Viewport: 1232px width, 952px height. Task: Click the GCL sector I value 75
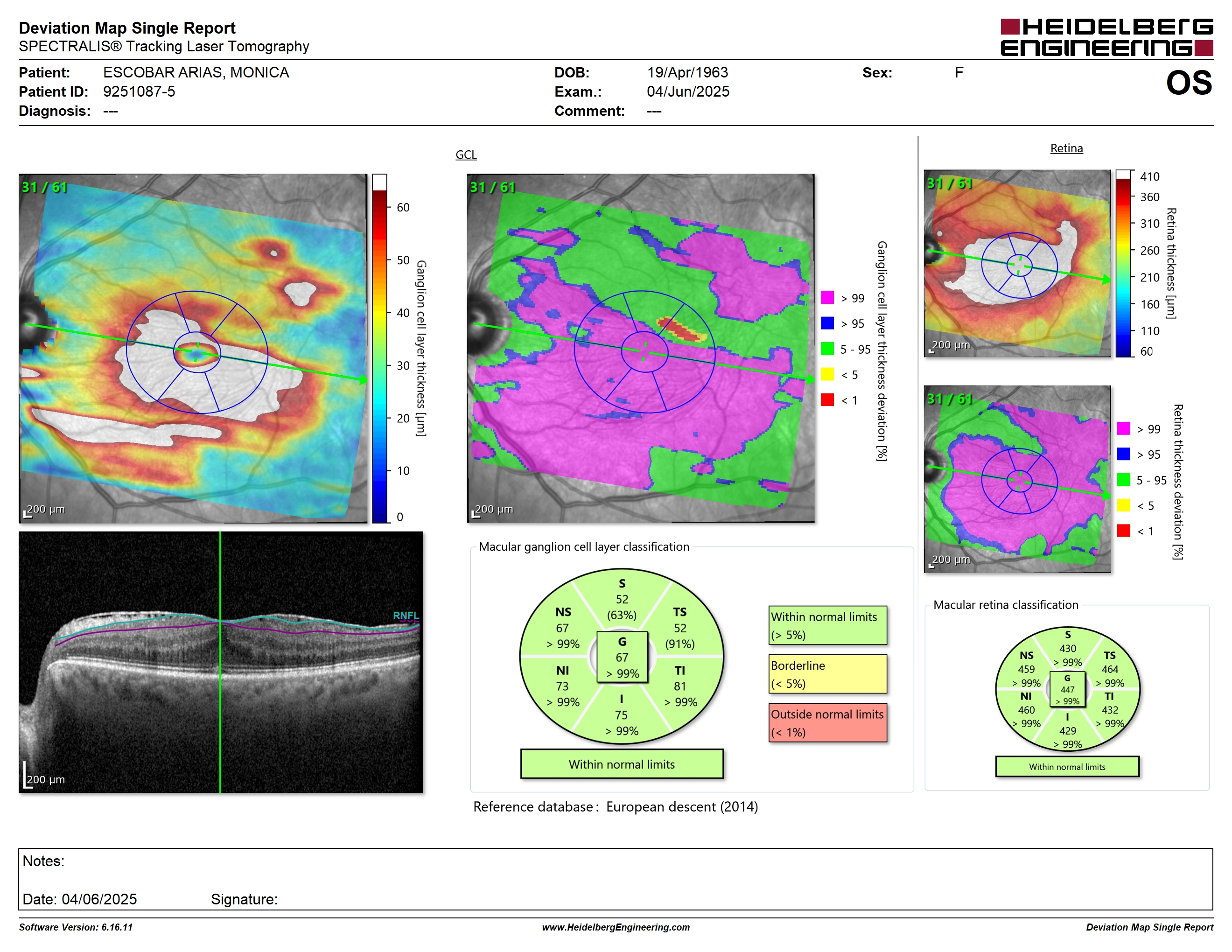(622, 715)
